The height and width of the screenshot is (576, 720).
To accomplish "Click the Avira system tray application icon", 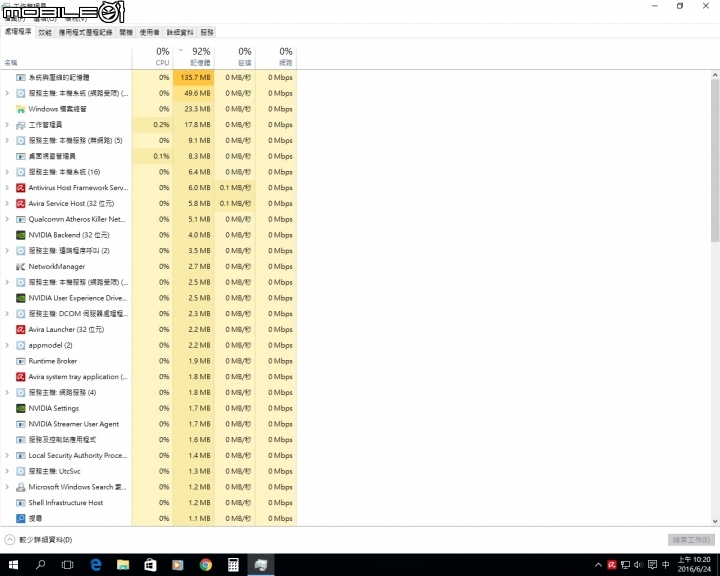I will (x=20, y=377).
